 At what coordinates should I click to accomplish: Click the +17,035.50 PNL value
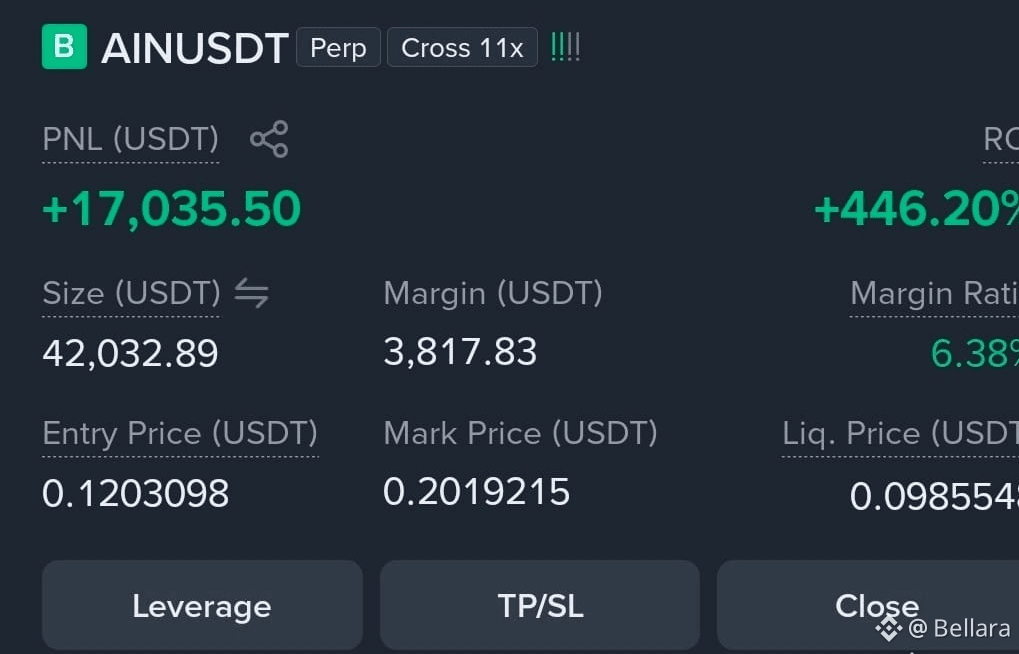(x=172, y=209)
